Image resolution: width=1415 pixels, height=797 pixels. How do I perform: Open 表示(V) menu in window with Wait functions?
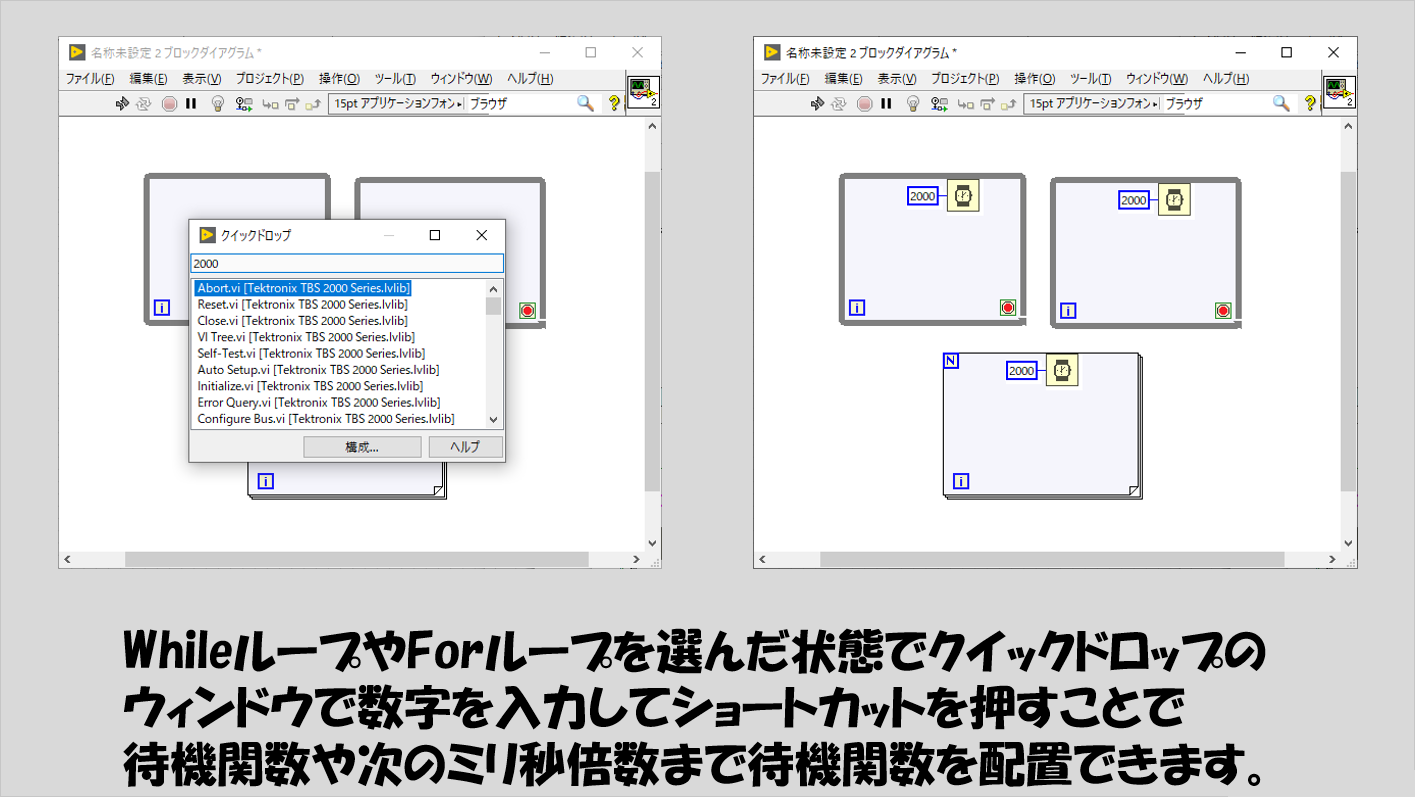897,79
